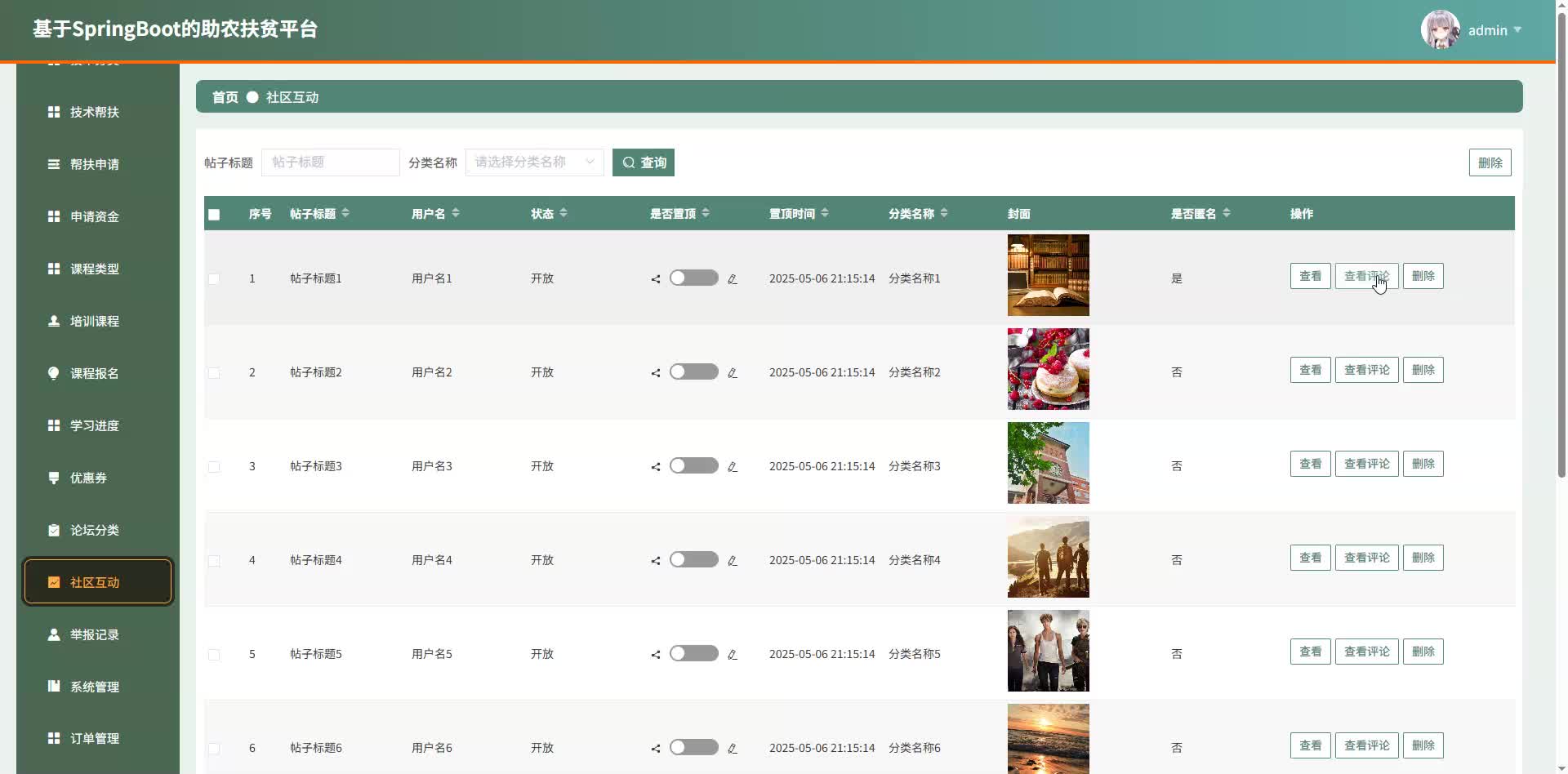Viewport: 1568px width, 774px height.
Task: Check the select-all checkbox in table header
Action: click(x=214, y=215)
